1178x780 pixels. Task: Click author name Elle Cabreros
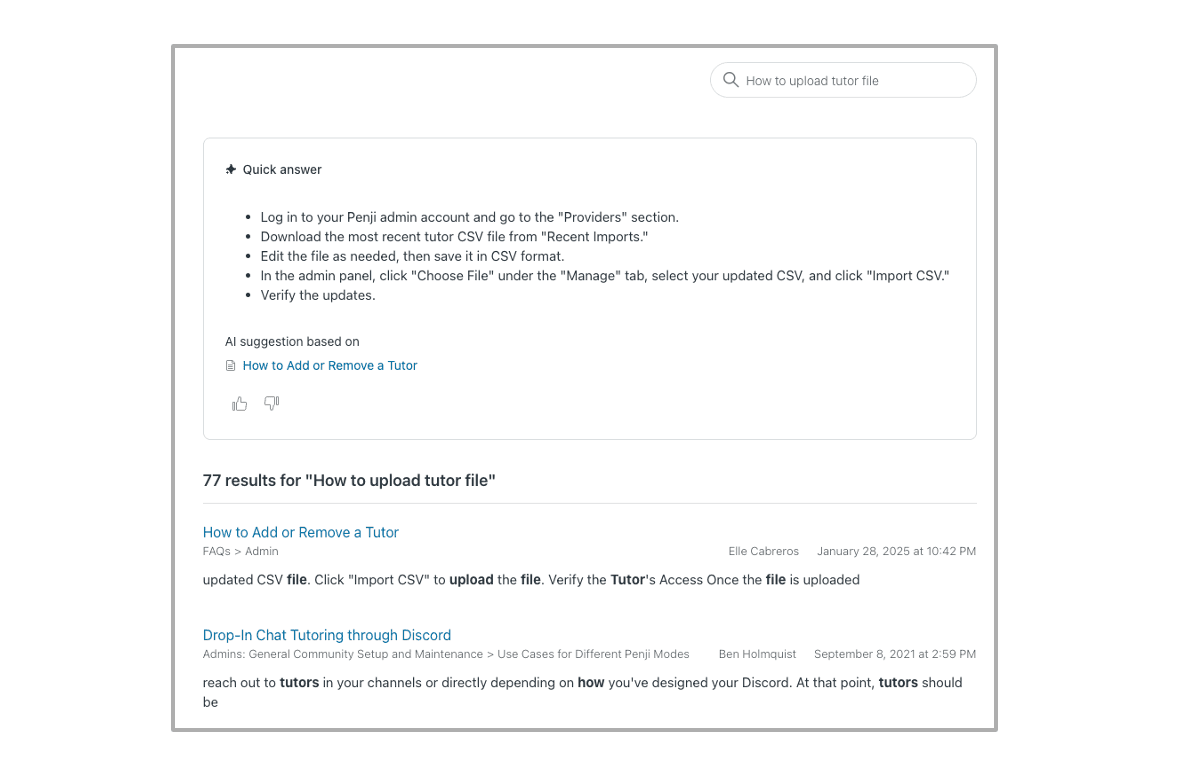point(763,551)
